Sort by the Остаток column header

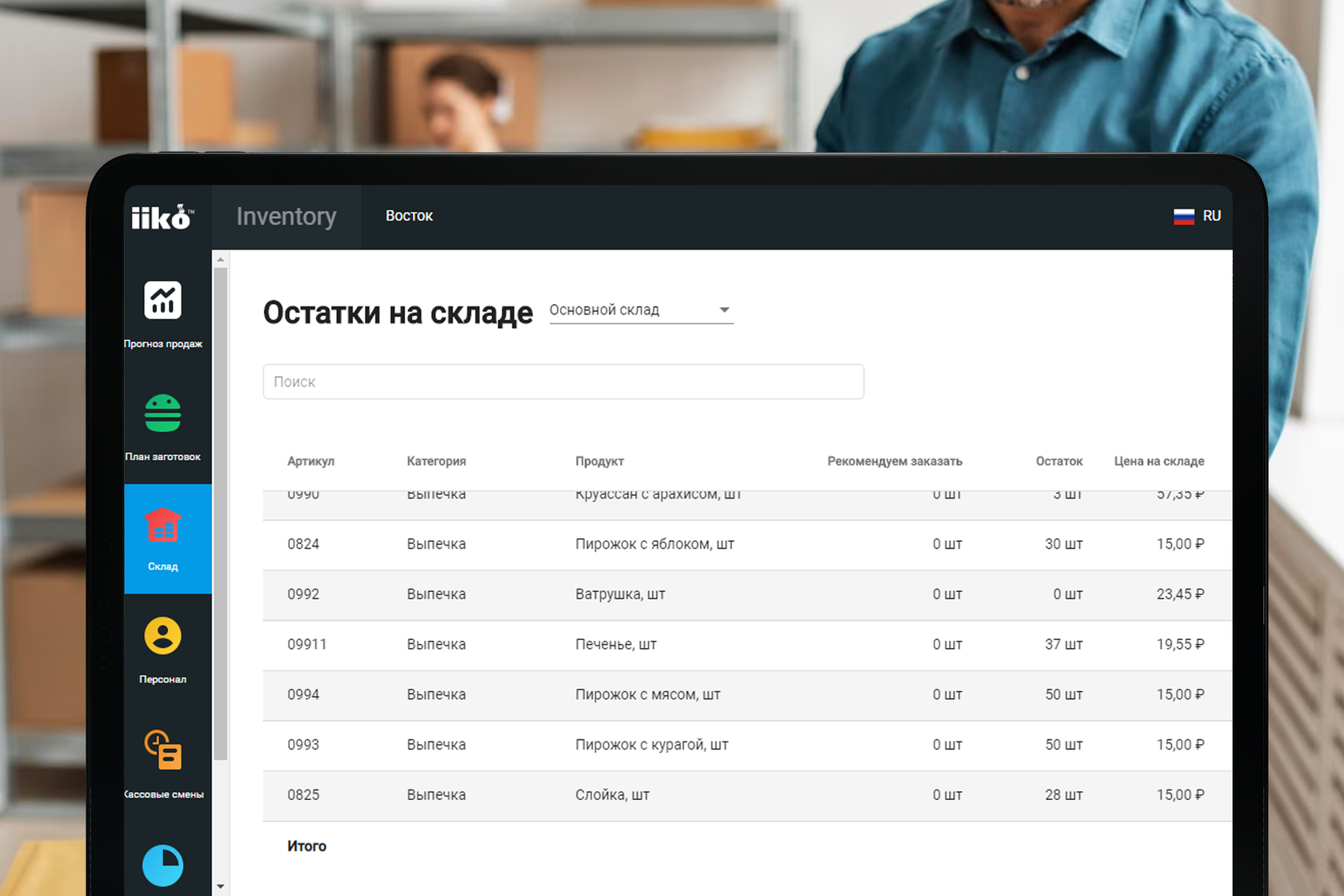1059,462
